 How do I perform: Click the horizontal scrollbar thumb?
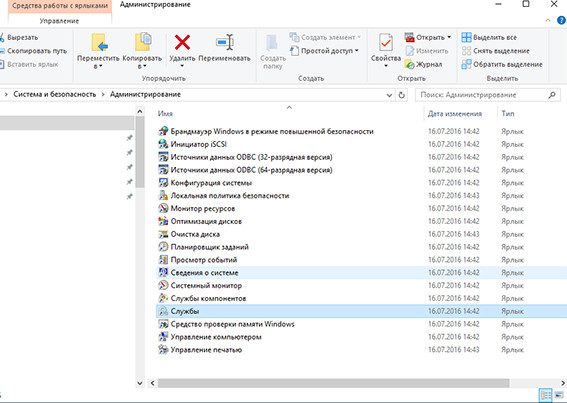[x=333, y=383]
